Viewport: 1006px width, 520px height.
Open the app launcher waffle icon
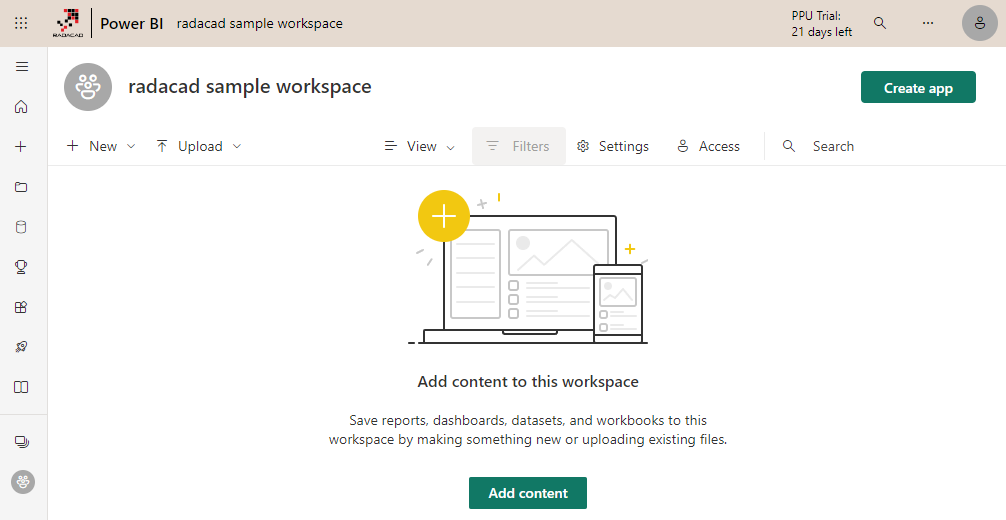tap(21, 23)
